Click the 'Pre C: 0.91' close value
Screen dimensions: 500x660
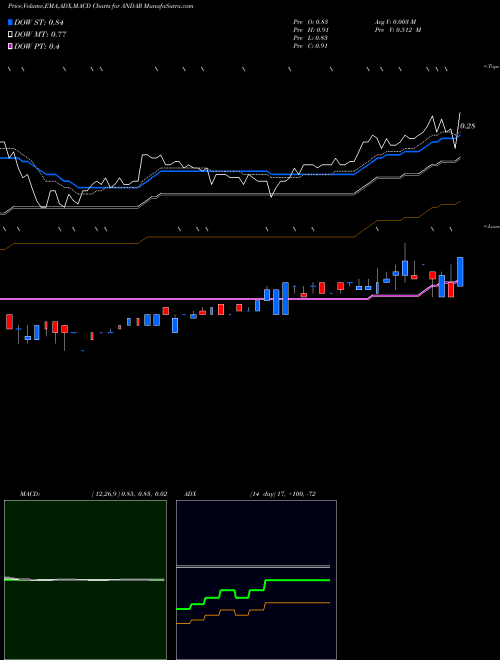tap(311, 46)
